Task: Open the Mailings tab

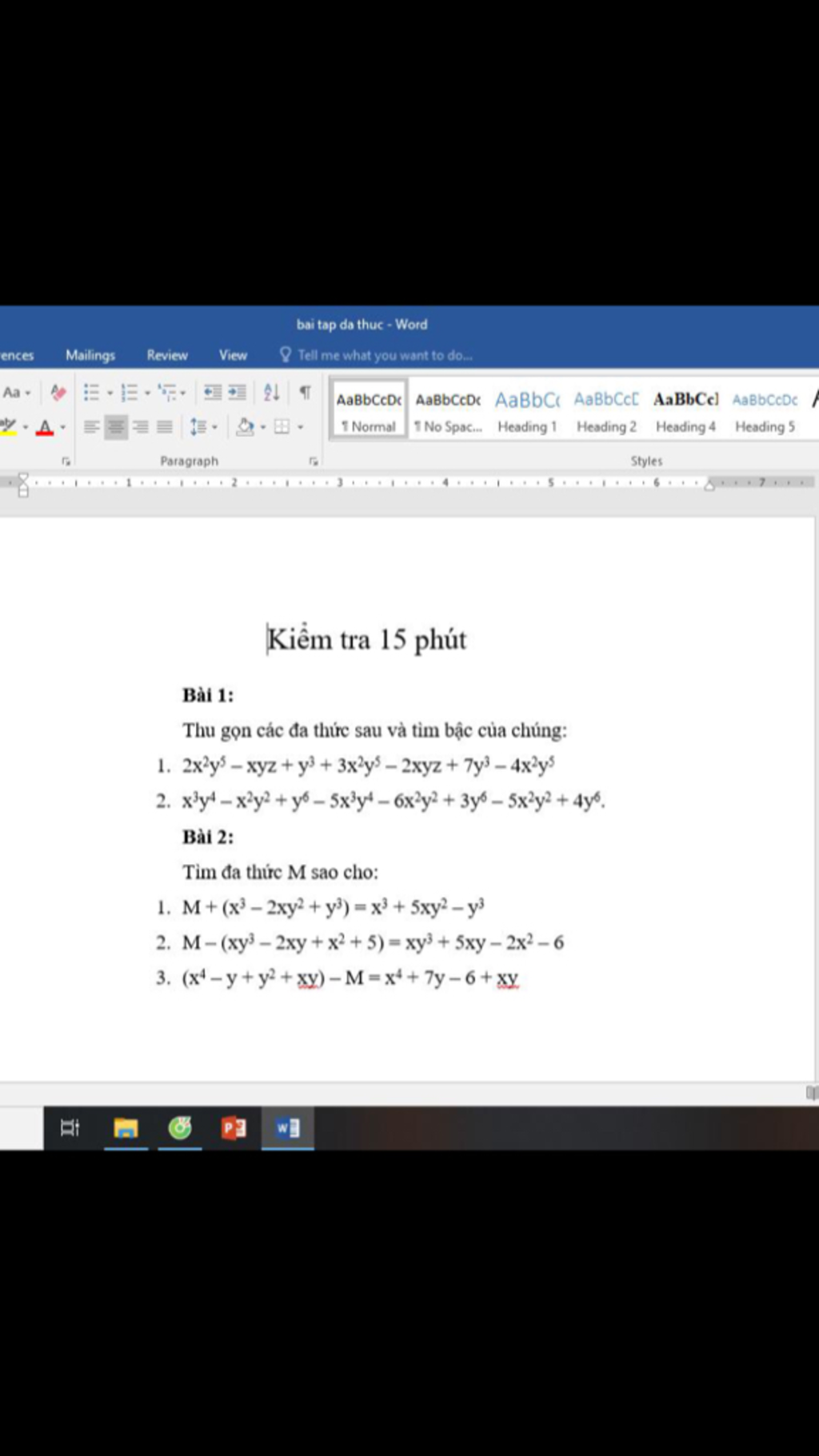Action: pos(90,355)
